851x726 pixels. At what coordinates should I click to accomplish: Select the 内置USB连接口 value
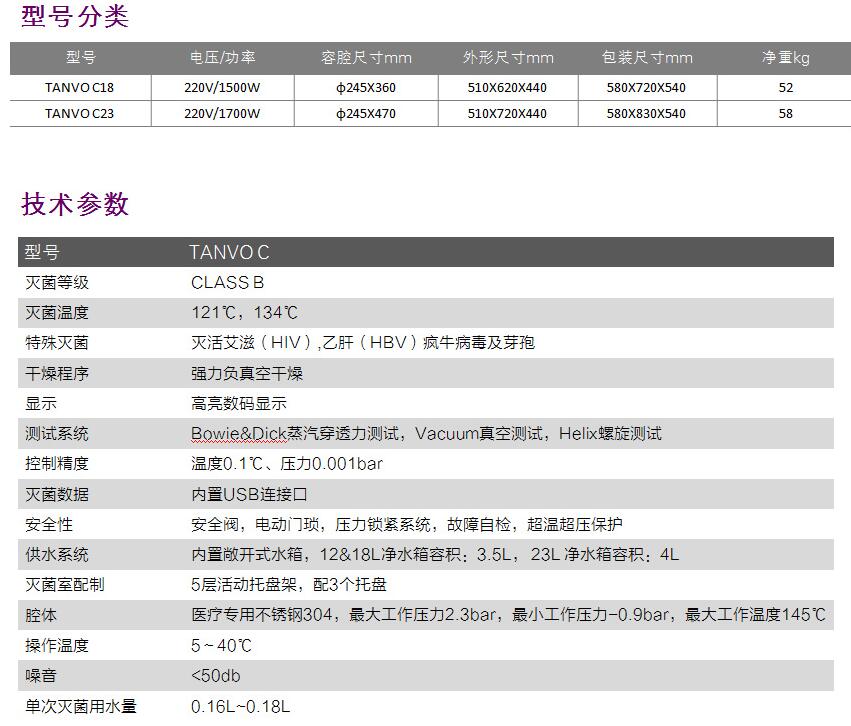tap(249, 494)
